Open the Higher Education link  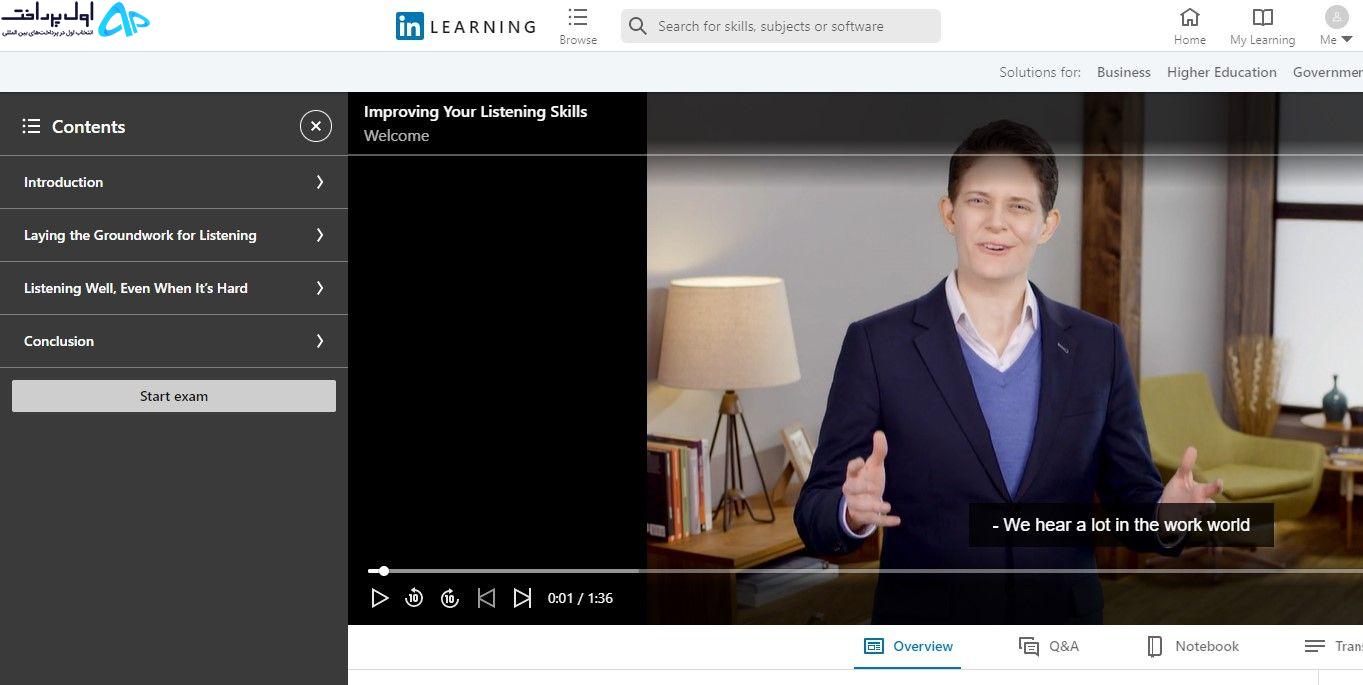point(1221,72)
